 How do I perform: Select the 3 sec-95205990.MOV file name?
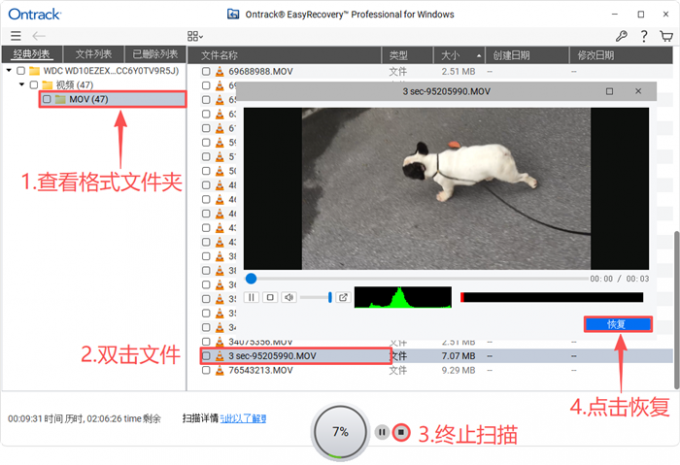272,356
